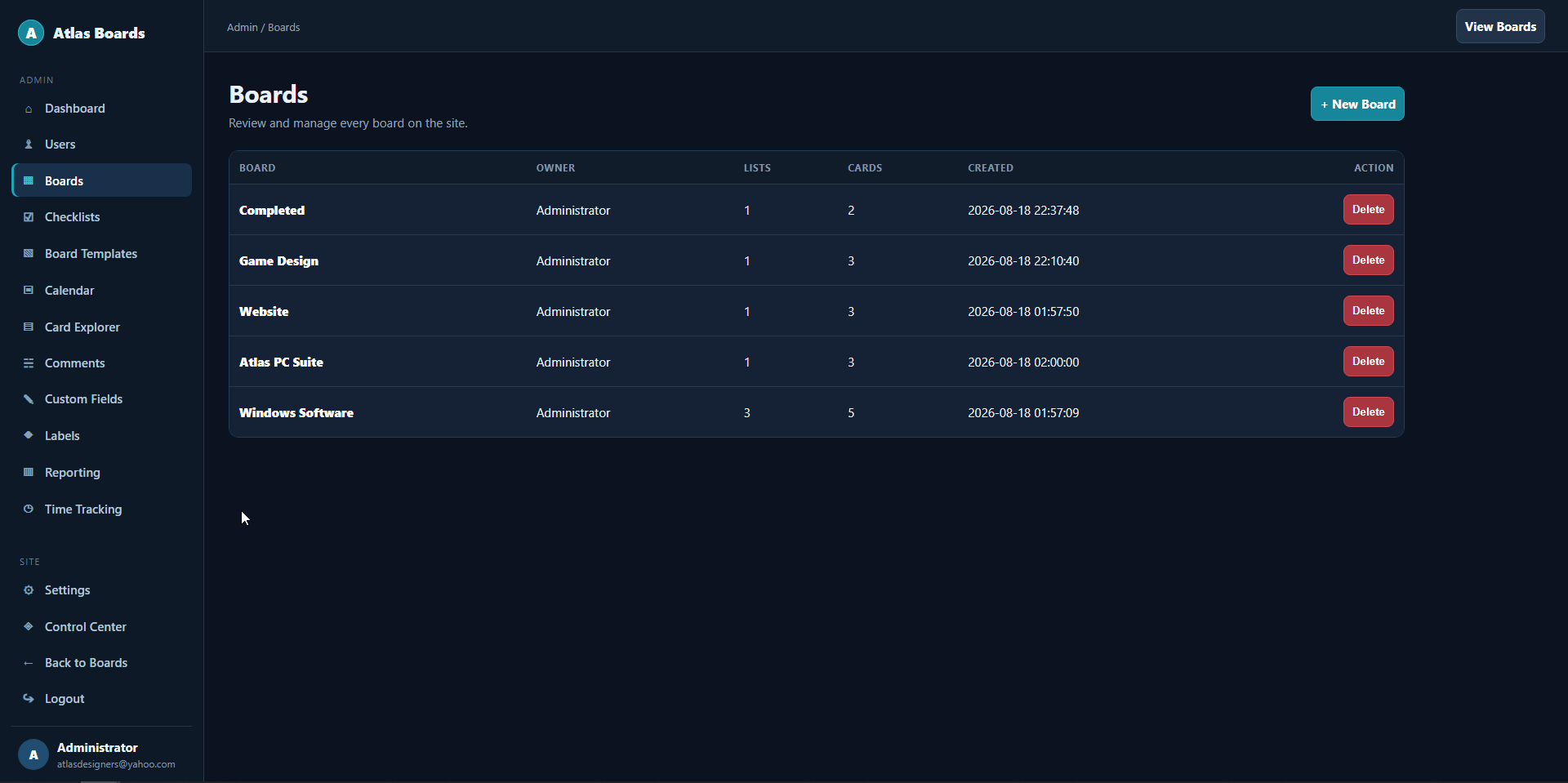Click the Labels diamond icon

click(29, 435)
